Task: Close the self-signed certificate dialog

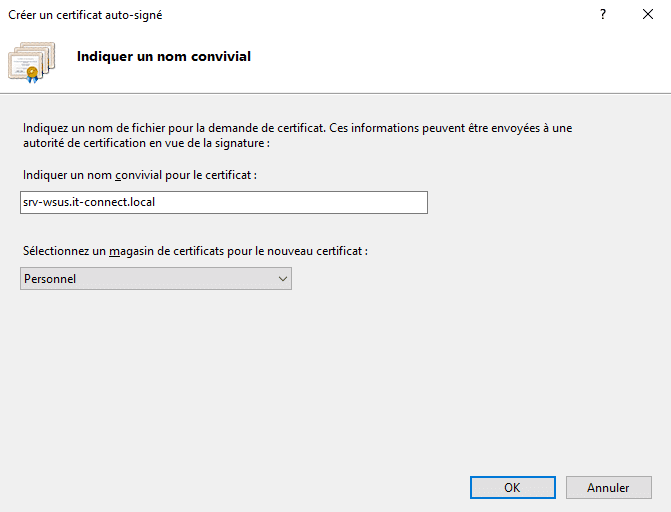Action: pos(647,15)
